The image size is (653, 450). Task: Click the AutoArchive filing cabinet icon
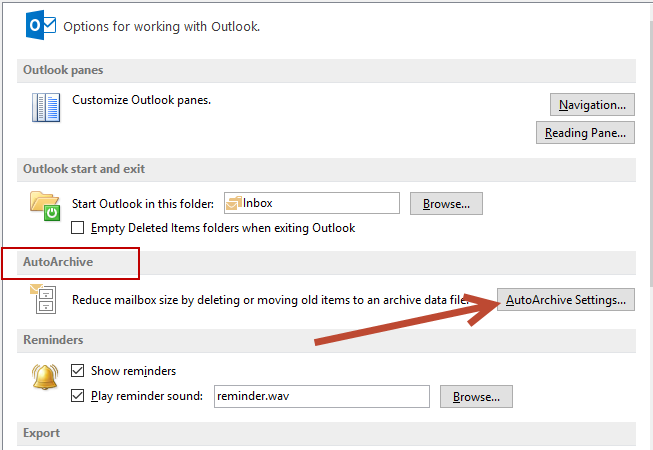point(43,299)
